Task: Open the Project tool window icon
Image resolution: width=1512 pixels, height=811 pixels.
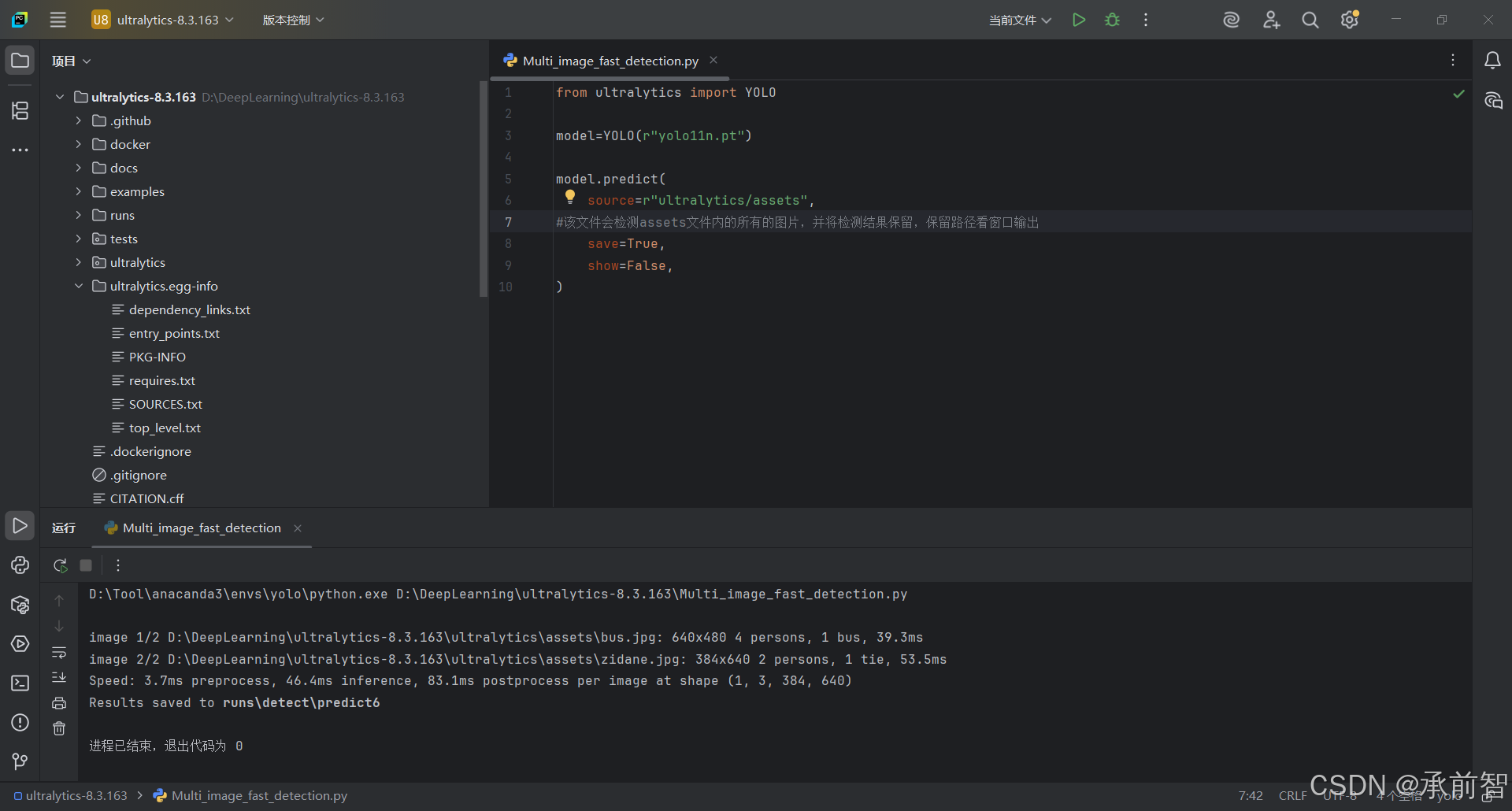Action: [x=20, y=61]
